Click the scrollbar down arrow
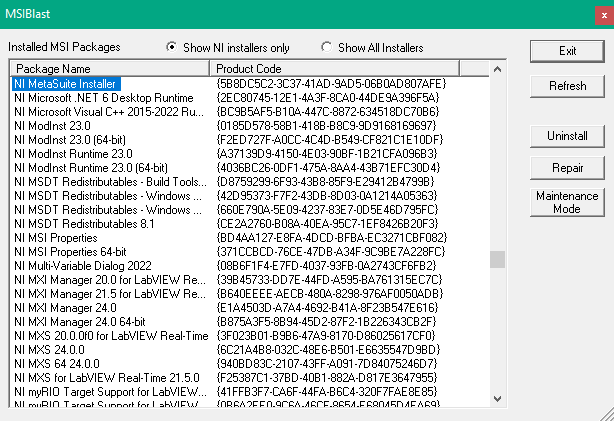Screen dimensions: 614x421 coord(497,399)
